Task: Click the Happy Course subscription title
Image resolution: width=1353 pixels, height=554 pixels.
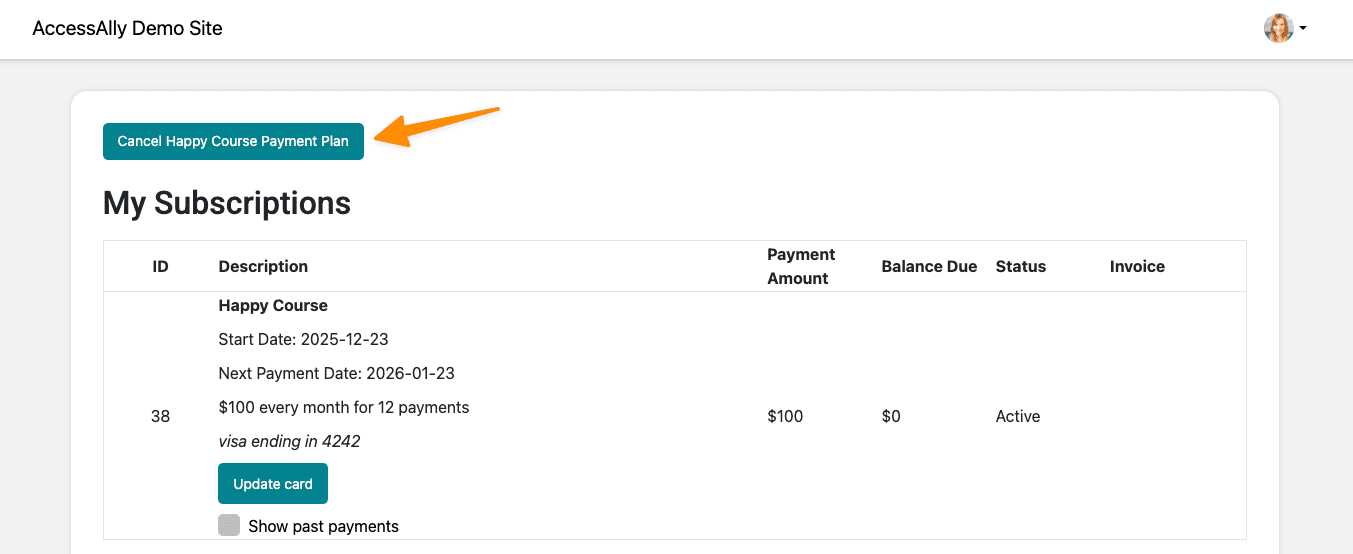Action: coord(273,305)
